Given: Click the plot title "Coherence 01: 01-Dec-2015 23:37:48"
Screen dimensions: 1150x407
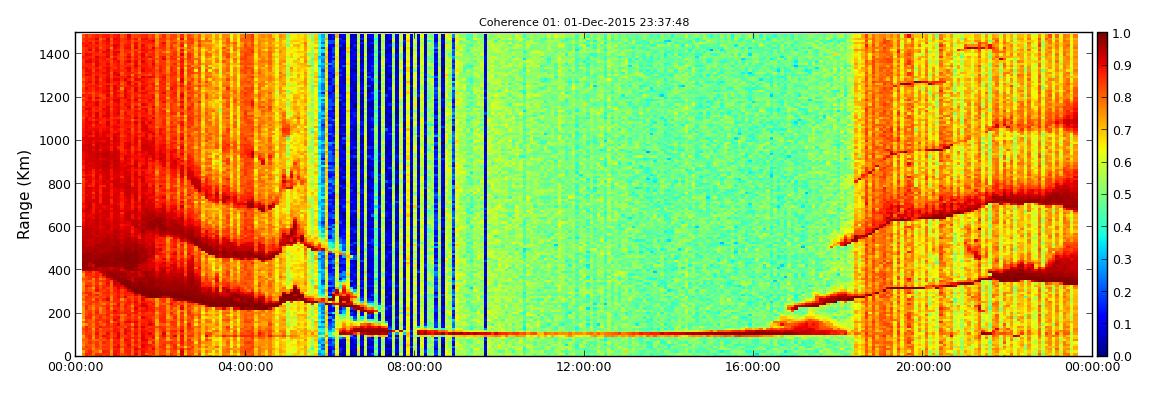Looking at the screenshot, I should pyautogui.click(x=584, y=23).
